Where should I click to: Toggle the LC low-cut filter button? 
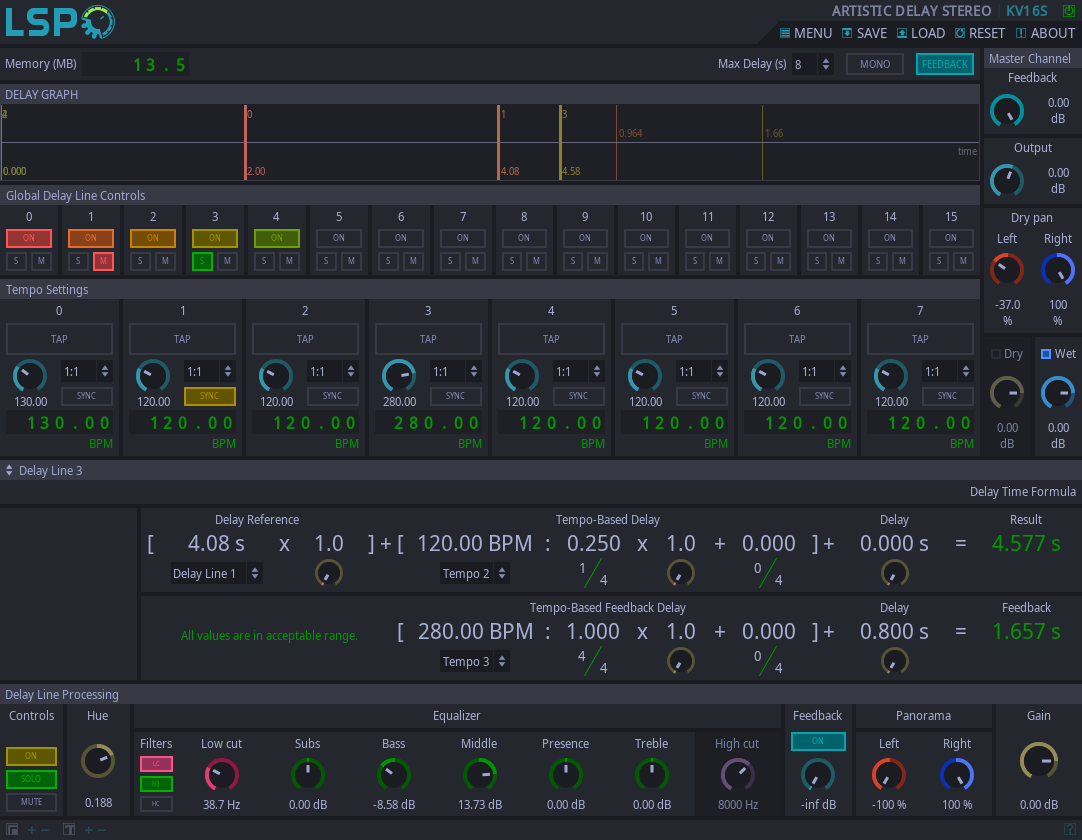pyautogui.click(x=157, y=764)
